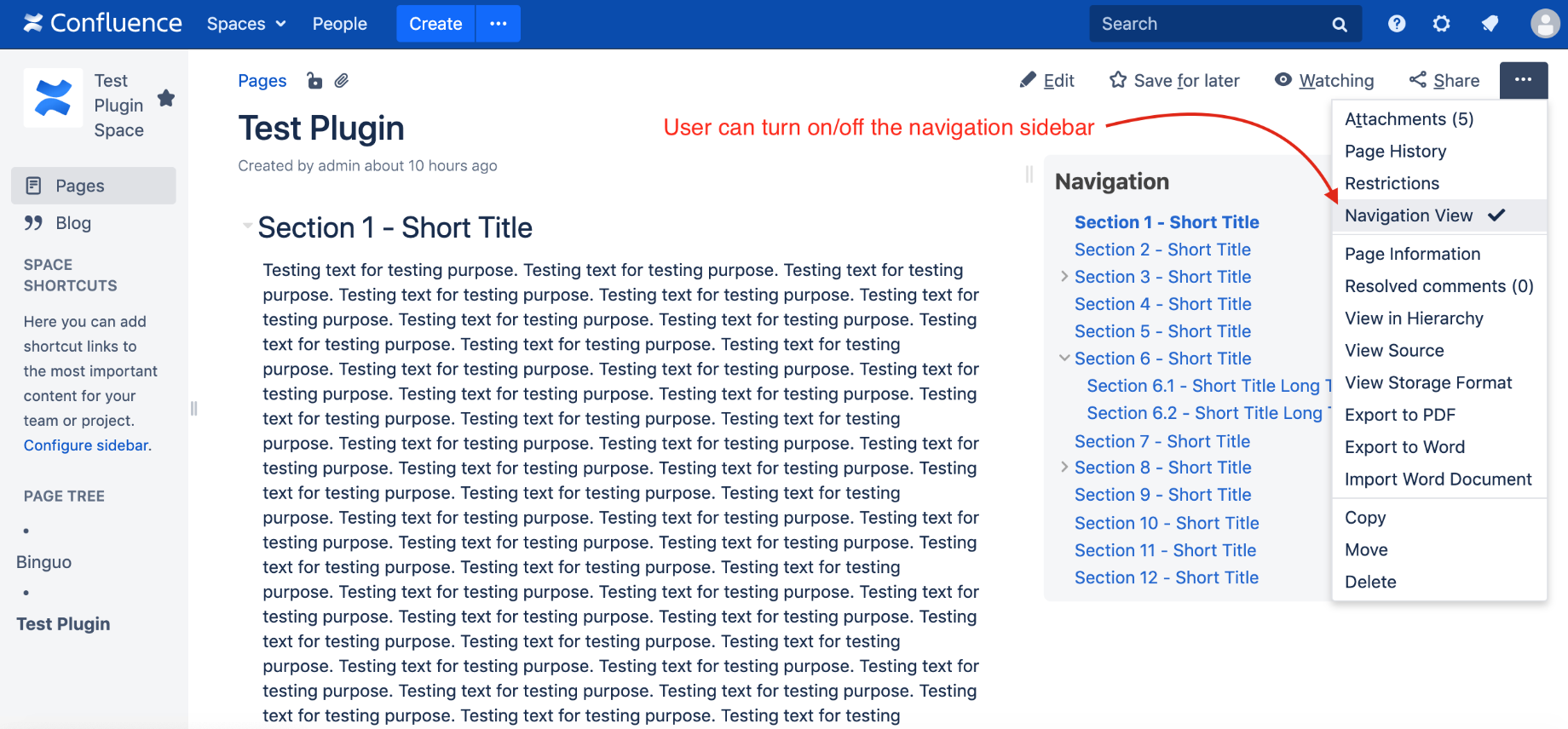Open Pages in the space sidebar

coord(94,186)
